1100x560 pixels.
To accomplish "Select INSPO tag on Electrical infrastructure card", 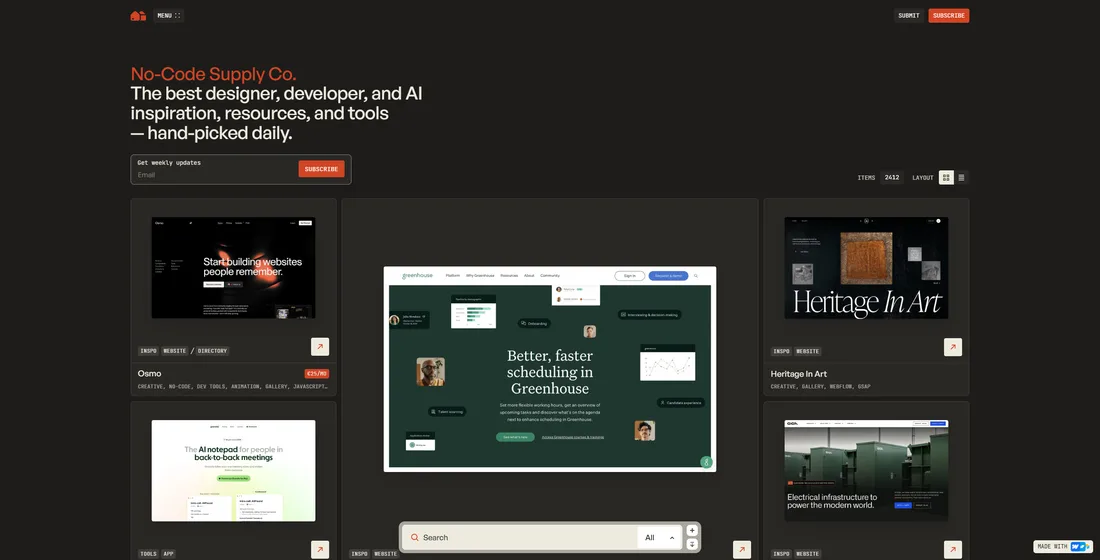I will click(x=781, y=554).
